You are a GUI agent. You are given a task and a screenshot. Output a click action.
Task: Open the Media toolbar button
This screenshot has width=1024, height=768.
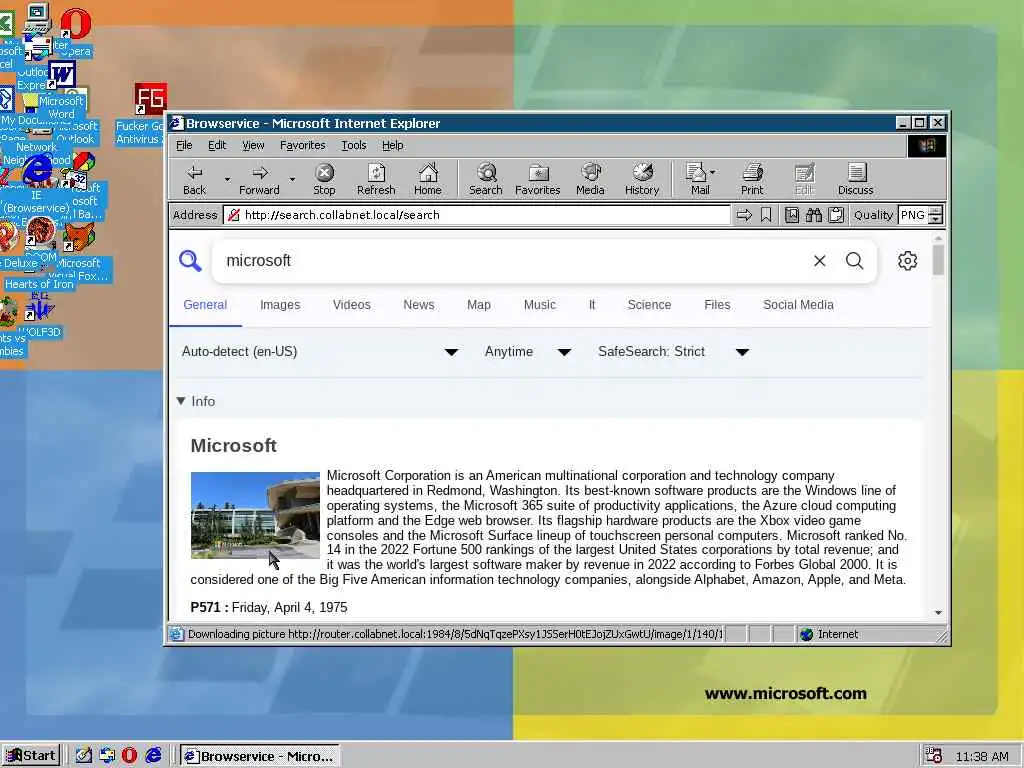coord(590,179)
